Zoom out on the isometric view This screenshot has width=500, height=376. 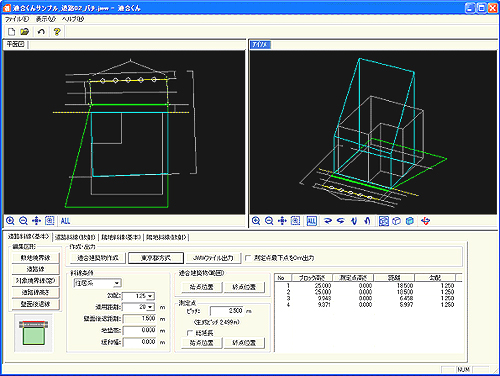(269, 221)
